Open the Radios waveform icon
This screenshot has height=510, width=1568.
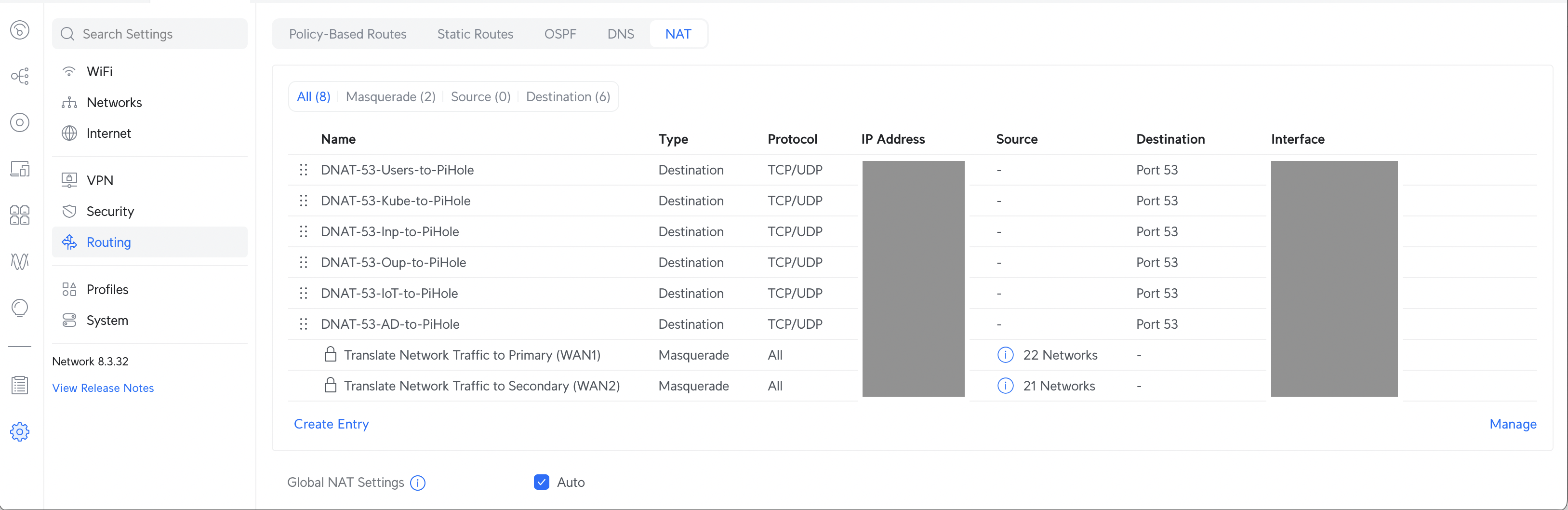(x=20, y=261)
